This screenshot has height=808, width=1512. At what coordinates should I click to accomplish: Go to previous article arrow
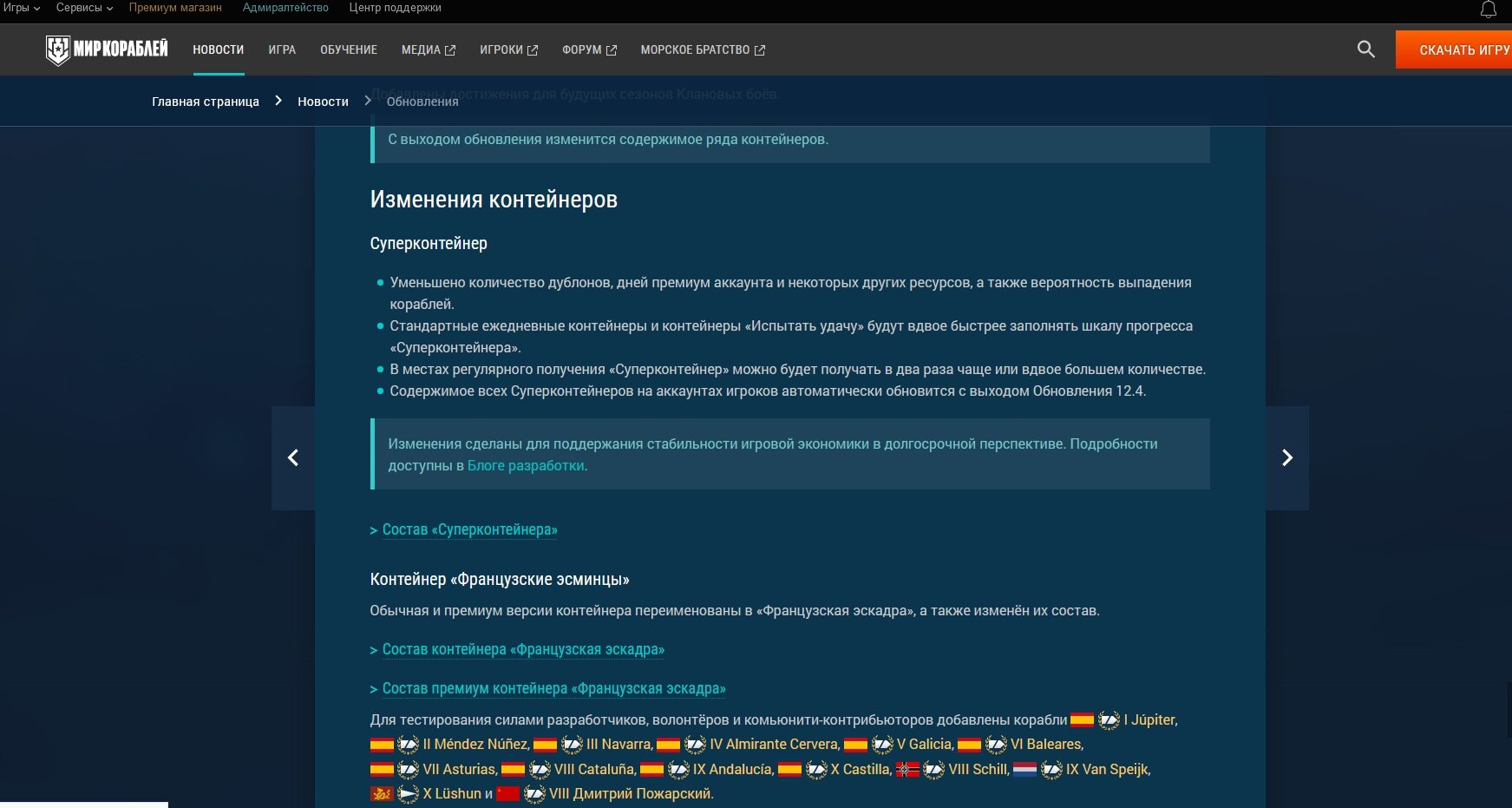293,457
